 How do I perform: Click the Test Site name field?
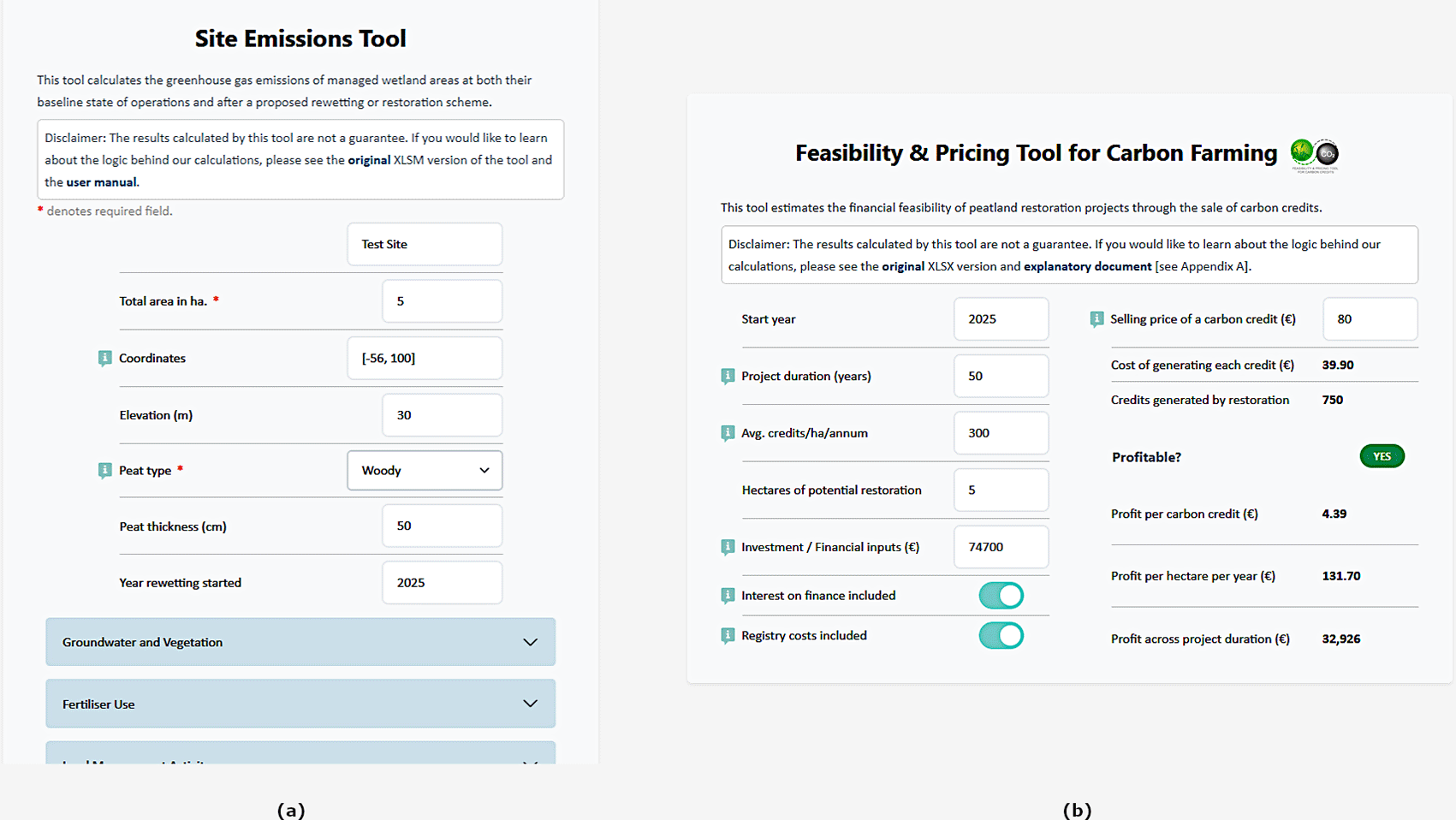425,244
